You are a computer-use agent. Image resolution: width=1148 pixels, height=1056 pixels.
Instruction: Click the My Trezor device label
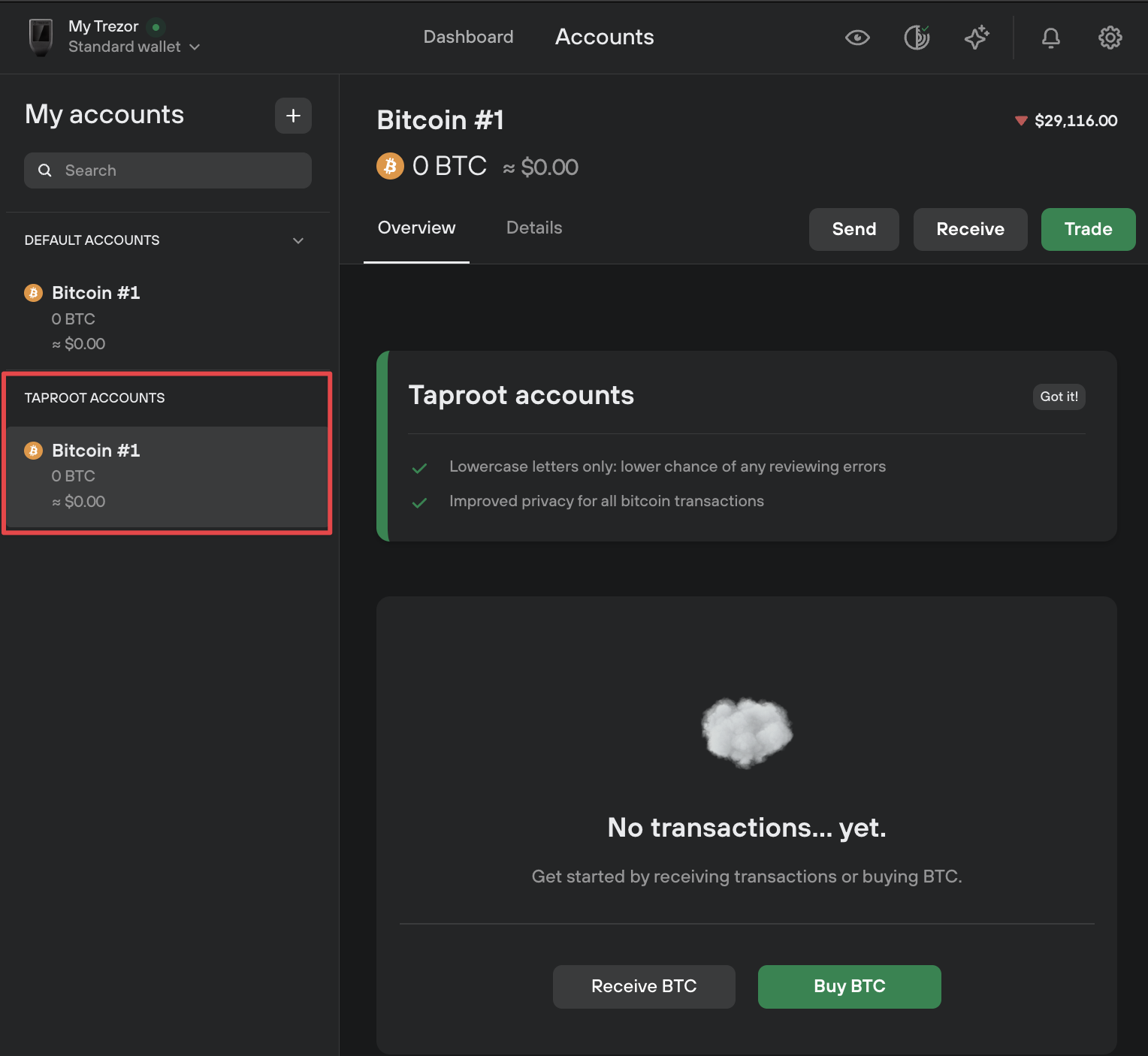pos(104,26)
